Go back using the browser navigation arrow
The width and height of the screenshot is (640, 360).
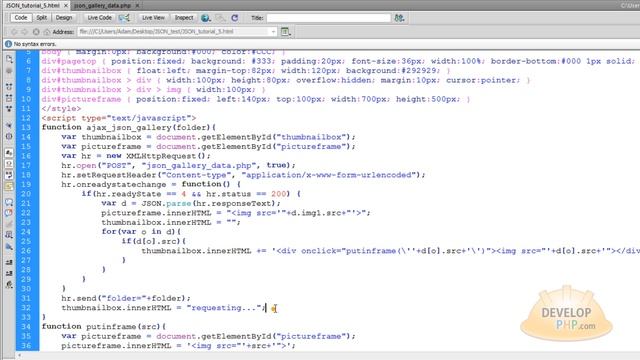pyautogui.click(x=14, y=32)
